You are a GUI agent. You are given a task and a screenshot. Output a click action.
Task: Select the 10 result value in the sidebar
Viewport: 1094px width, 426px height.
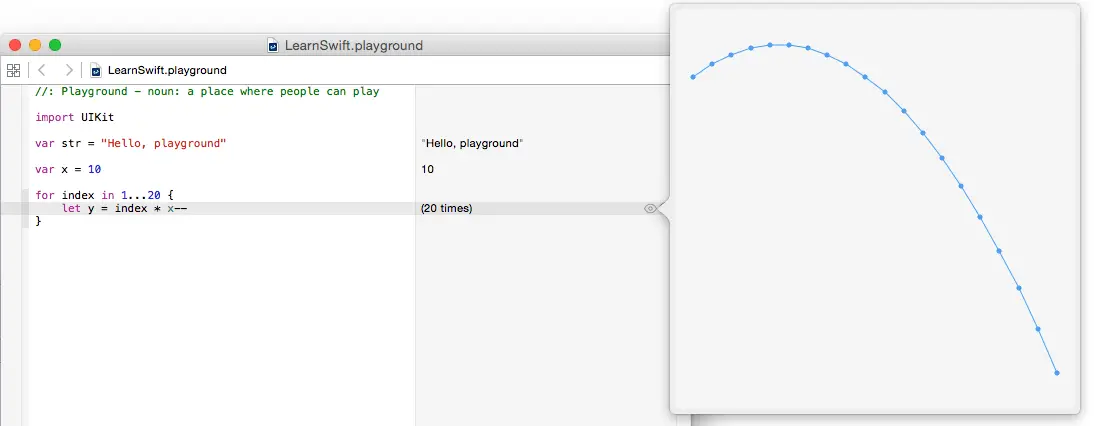click(x=427, y=169)
